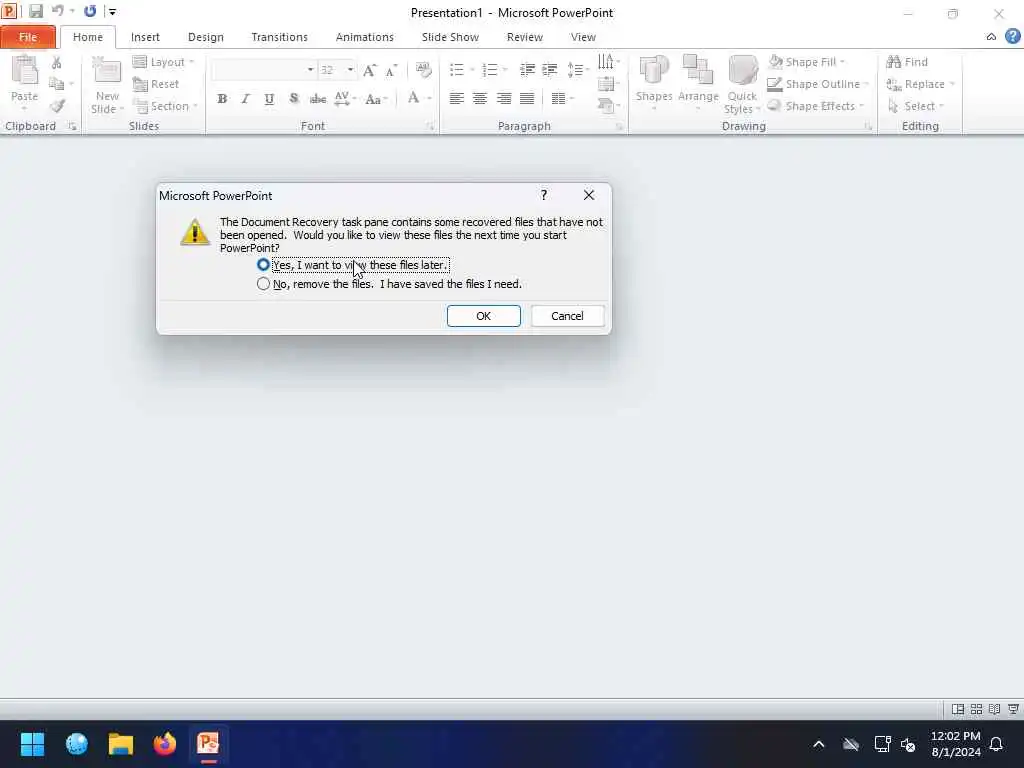
Task: Click the Format Painter brush icon
Action: tap(57, 106)
